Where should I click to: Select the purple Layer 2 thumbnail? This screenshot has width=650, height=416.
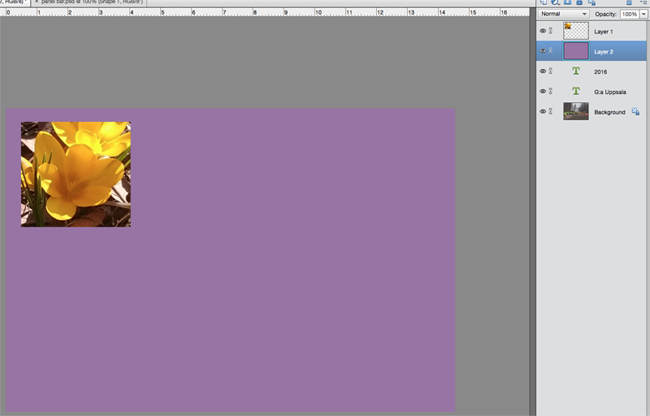[576, 51]
